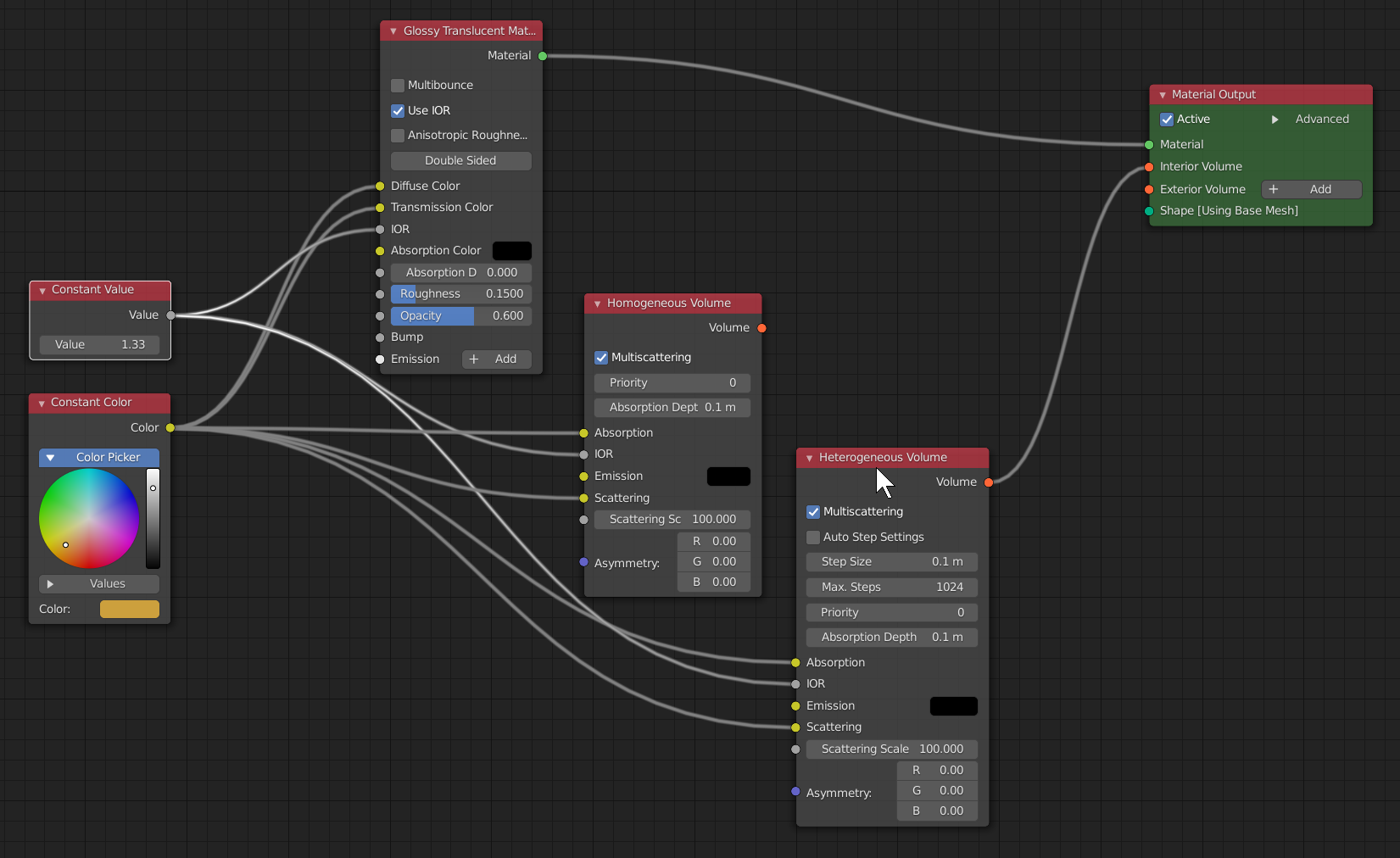Click the Heterogeneous Volume output socket
Viewport: 1400px width, 858px height.
tap(989, 482)
